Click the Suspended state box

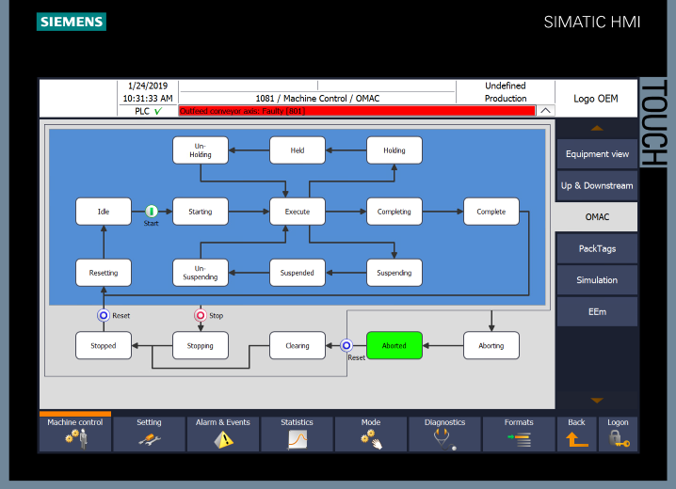(x=297, y=273)
